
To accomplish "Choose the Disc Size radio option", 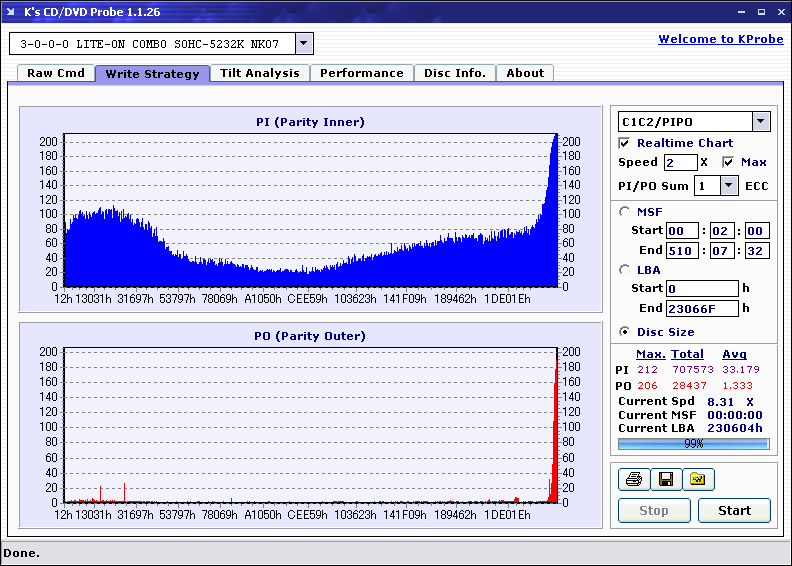I will [x=625, y=332].
